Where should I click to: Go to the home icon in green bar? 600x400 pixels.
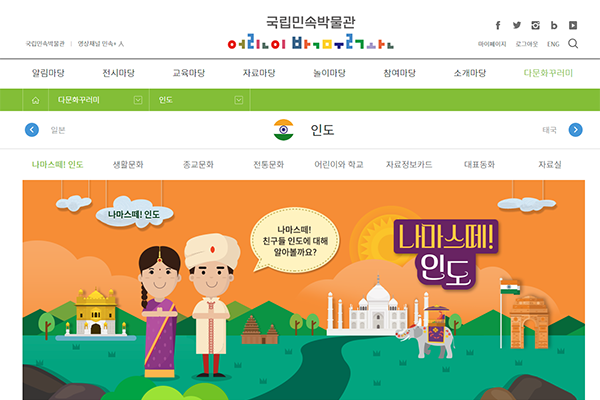click(36, 100)
